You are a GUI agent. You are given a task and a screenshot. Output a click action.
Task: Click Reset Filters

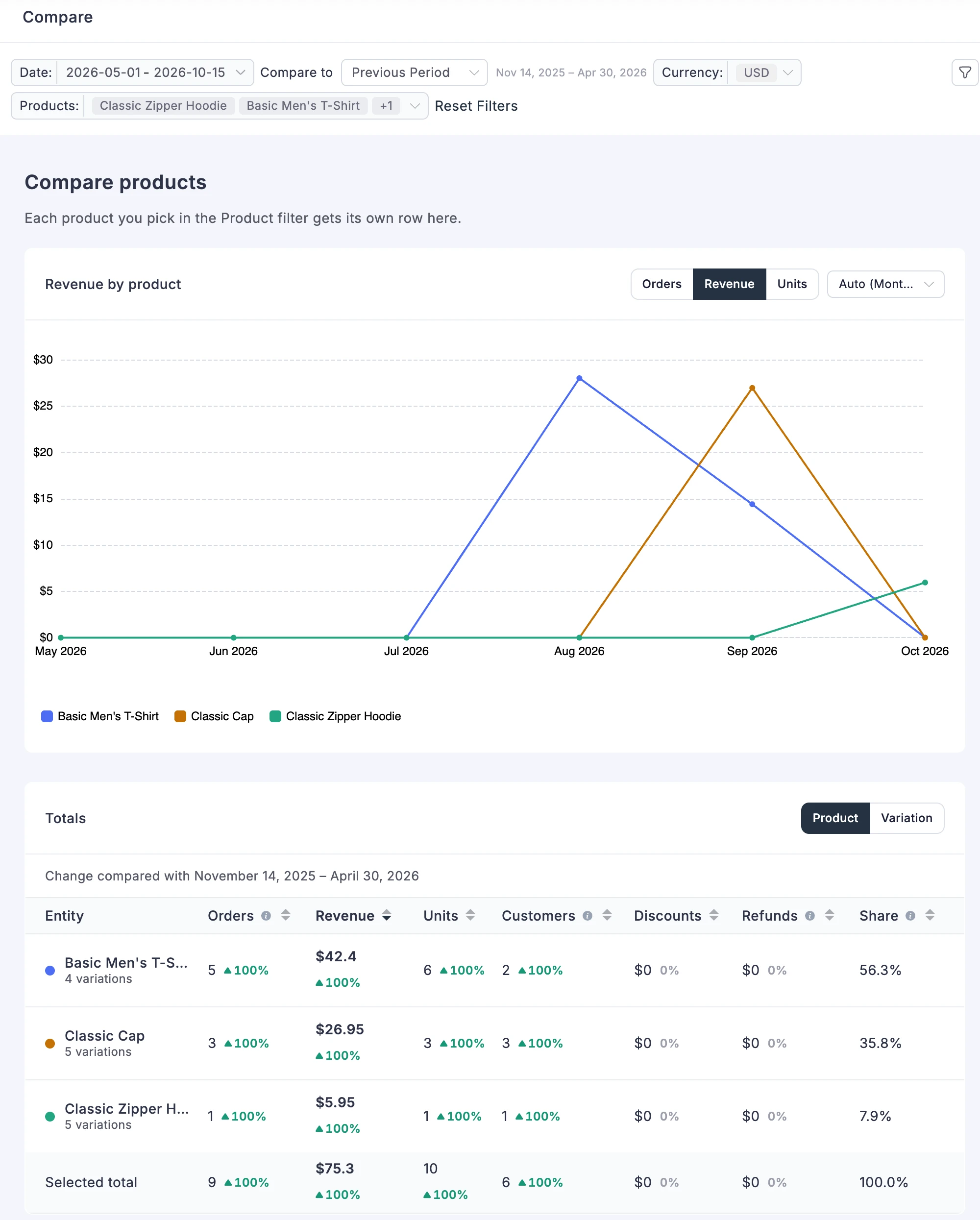pos(476,106)
